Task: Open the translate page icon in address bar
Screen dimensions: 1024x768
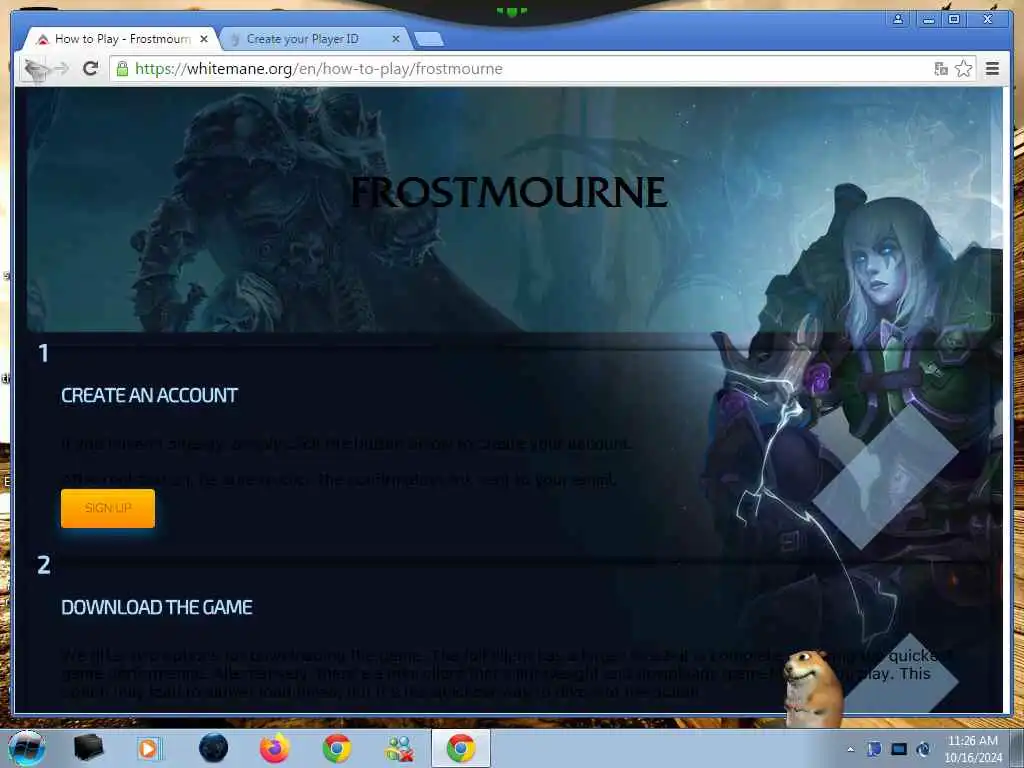Action: click(940, 69)
